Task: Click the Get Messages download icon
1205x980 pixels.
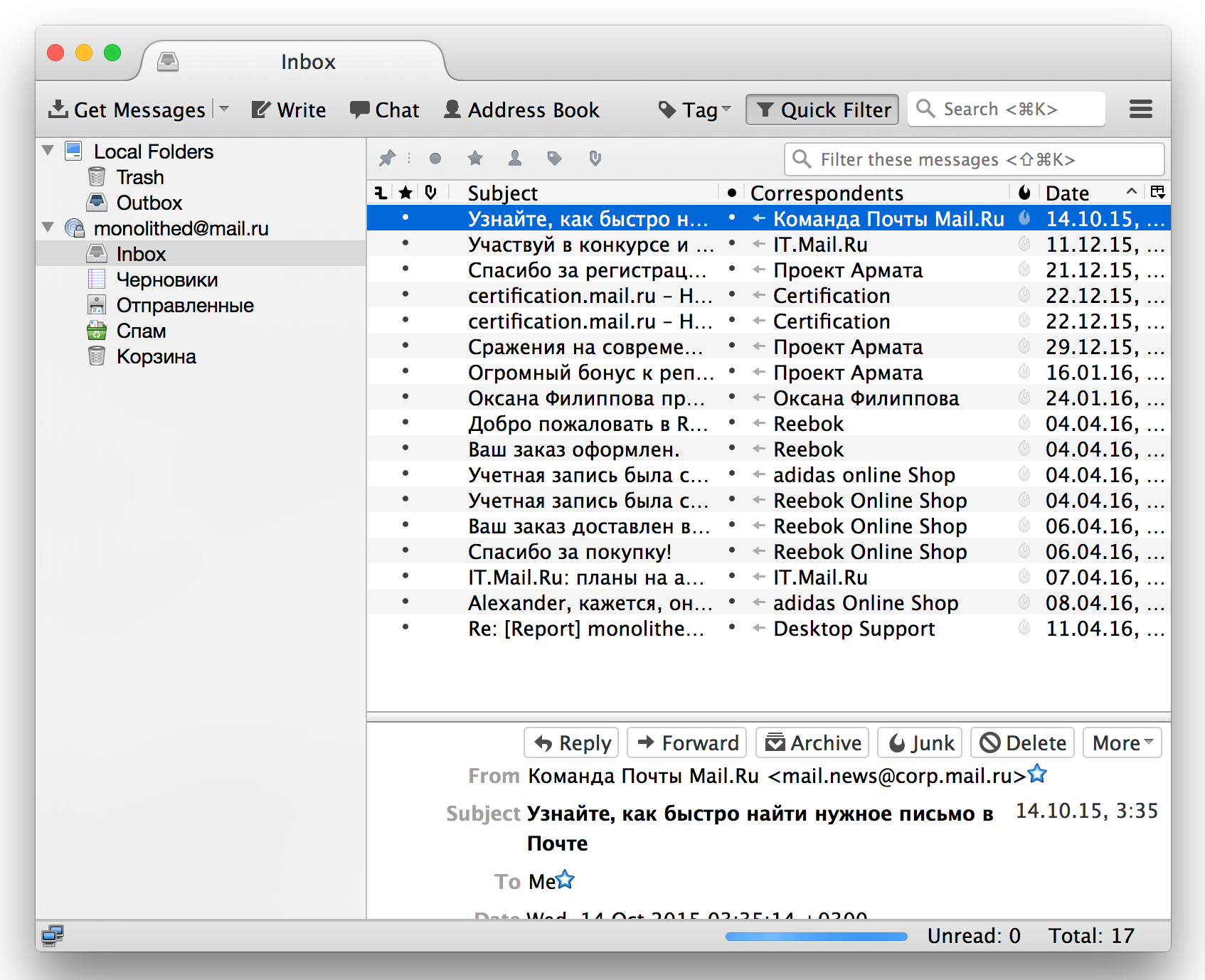Action: point(58,110)
